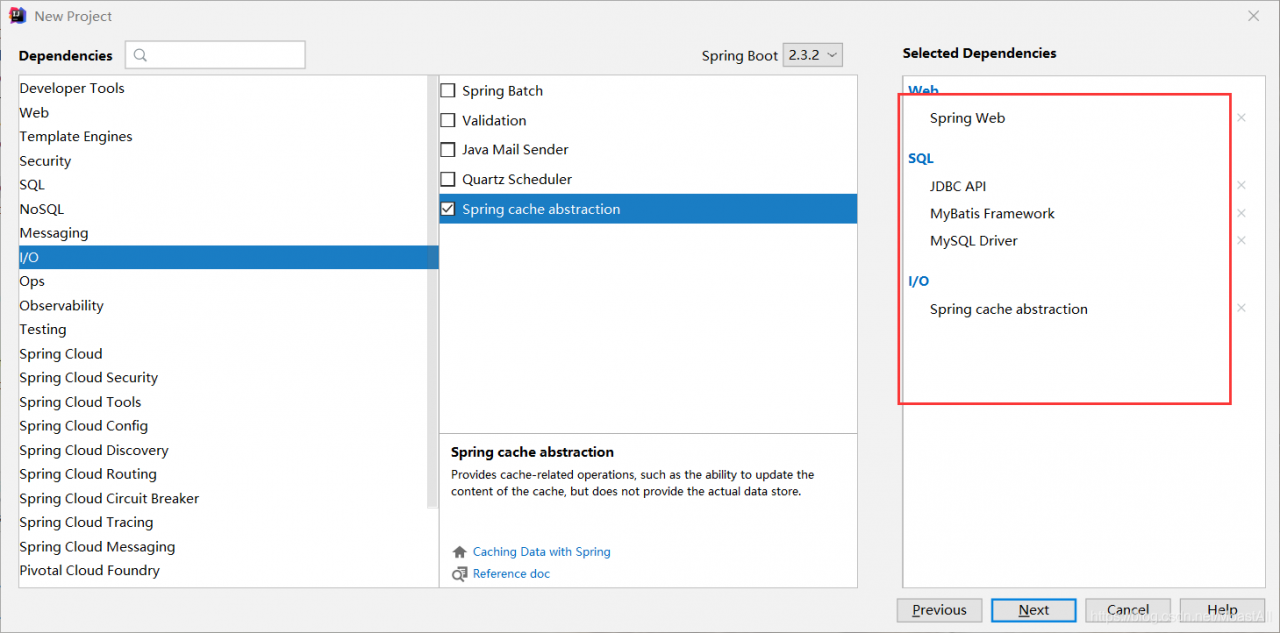Viewport: 1280px width, 633px height.
Task: Open the Spring Cloud Security category
Action: click(223, 378)
